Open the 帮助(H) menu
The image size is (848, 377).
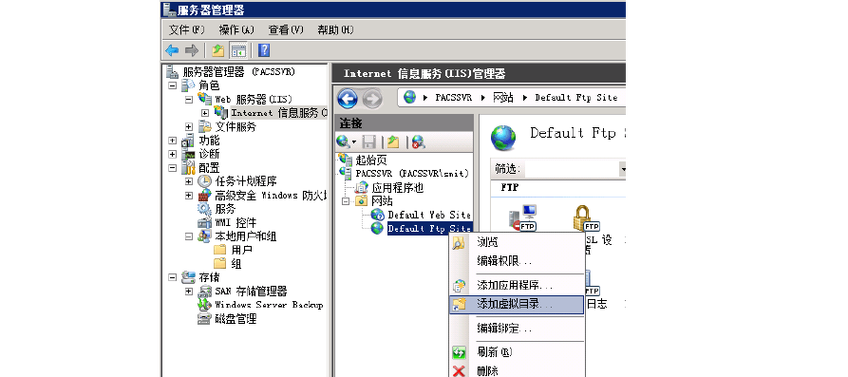335,30
